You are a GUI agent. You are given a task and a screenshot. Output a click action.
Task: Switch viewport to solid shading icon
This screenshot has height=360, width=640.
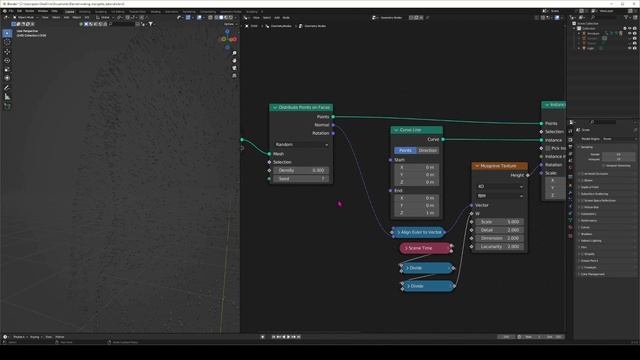coord(221,18)
